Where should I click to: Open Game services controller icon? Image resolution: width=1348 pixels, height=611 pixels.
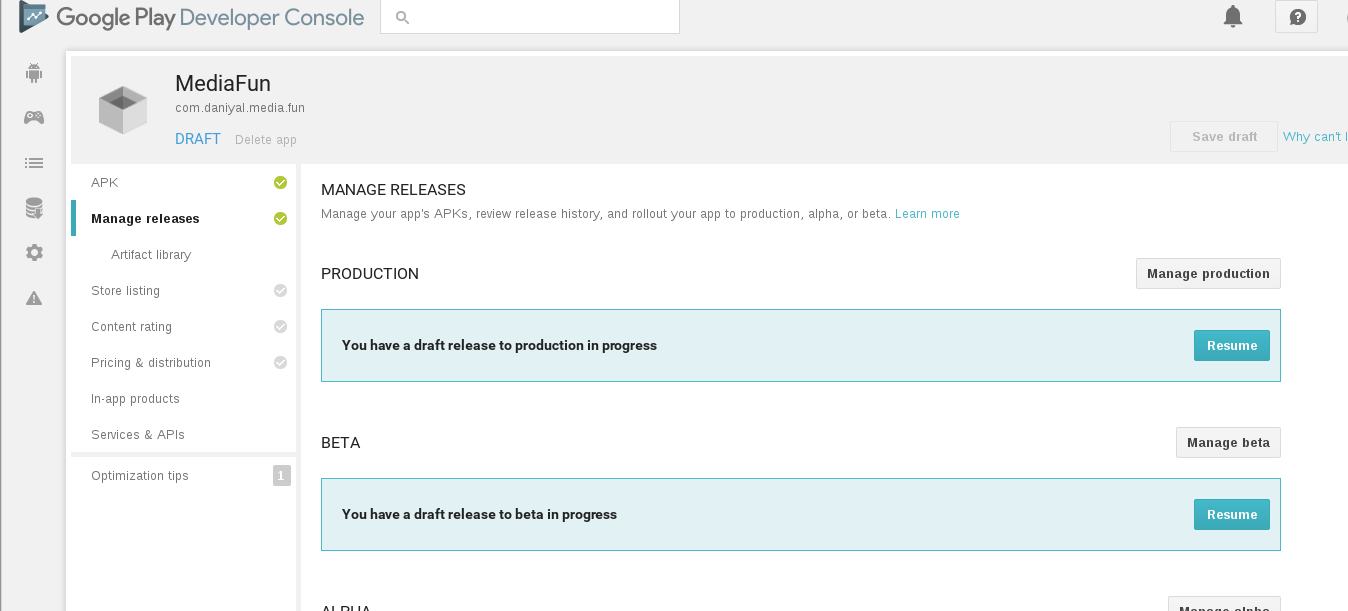34,118
